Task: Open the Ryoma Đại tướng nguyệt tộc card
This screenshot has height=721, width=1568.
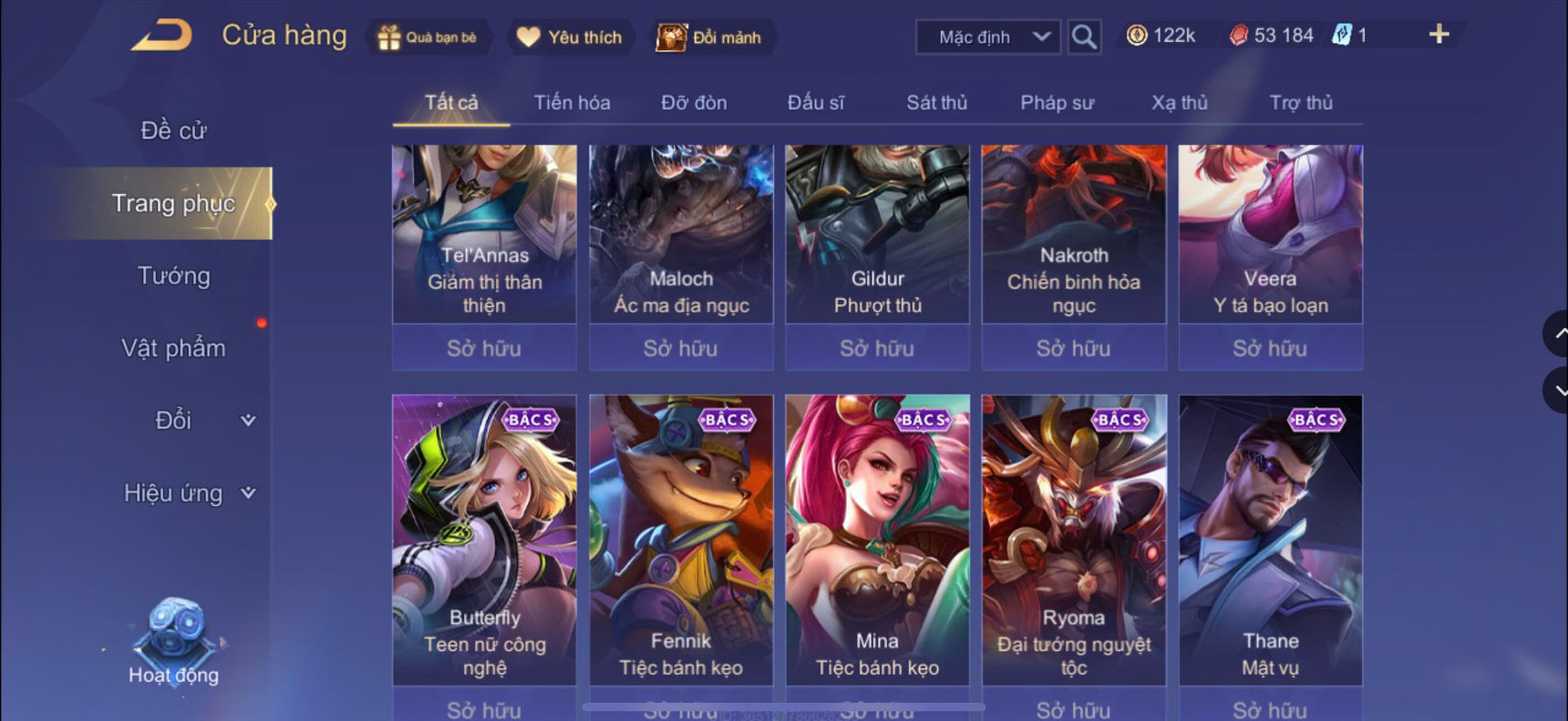Action: tap(1074, 540)
